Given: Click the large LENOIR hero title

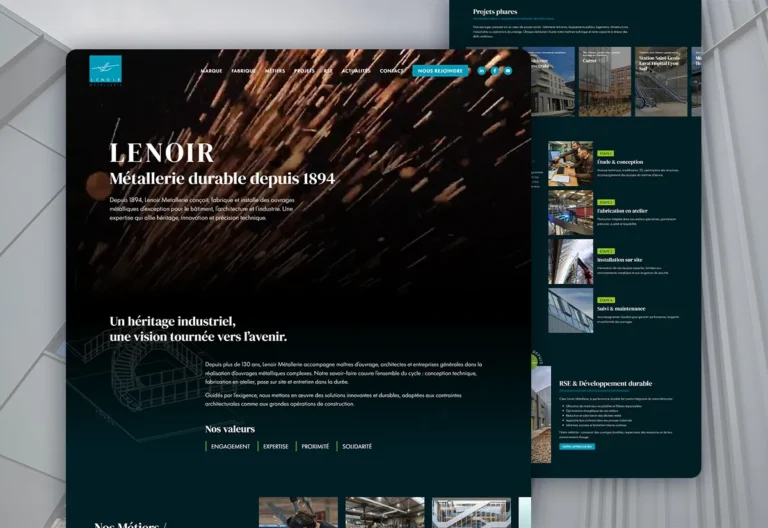Looking at the screenshot, I should (x=162, y=153).
